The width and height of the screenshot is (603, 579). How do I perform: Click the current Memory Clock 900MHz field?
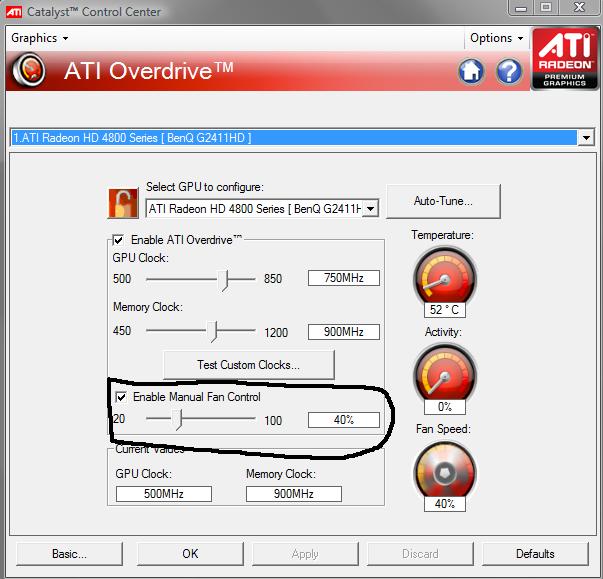[294, 494]
